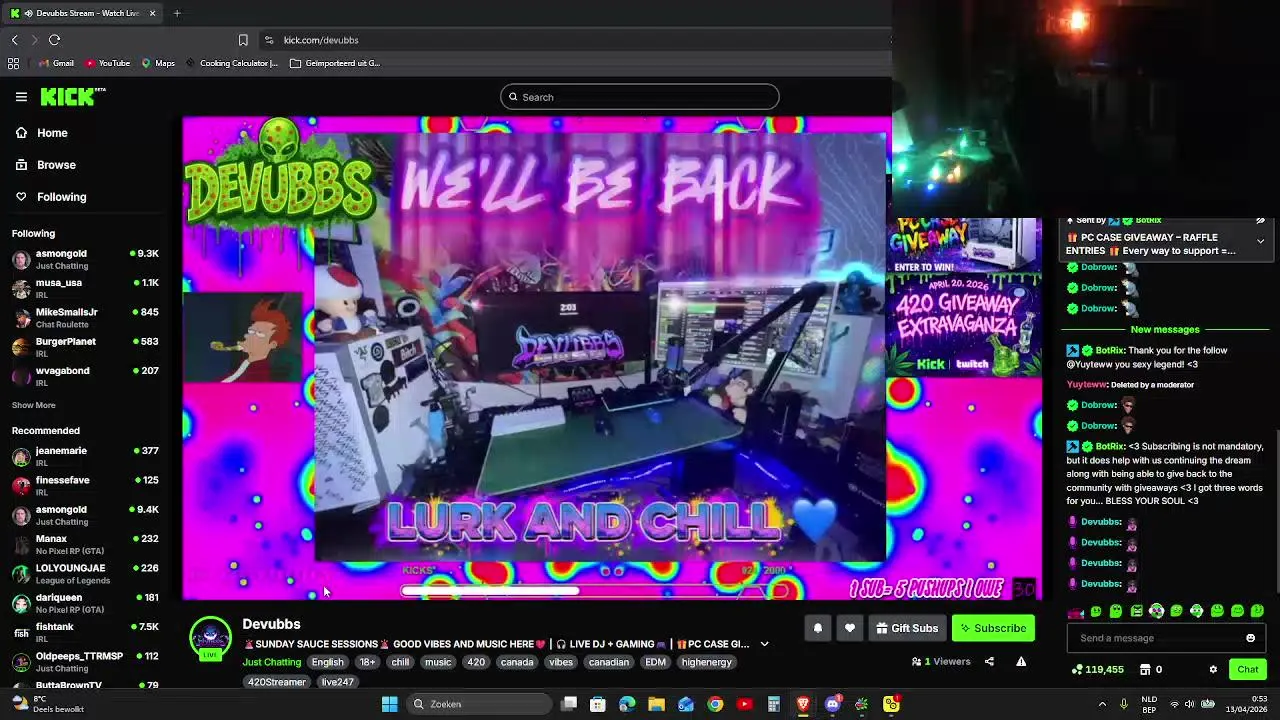Open Manax No Pixel RP channel

point(86,544)
